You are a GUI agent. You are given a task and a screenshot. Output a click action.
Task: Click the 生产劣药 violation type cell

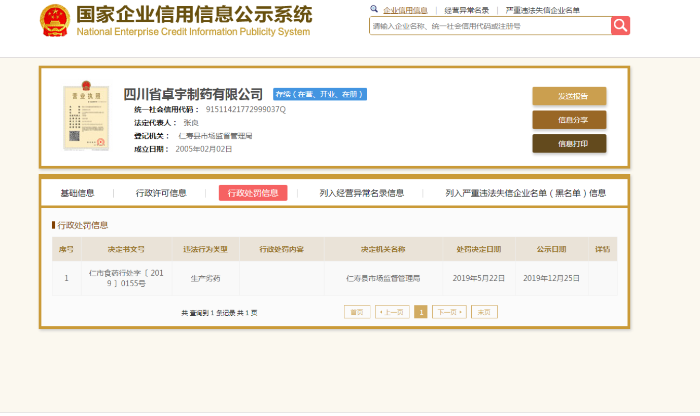tap(205, 278)
